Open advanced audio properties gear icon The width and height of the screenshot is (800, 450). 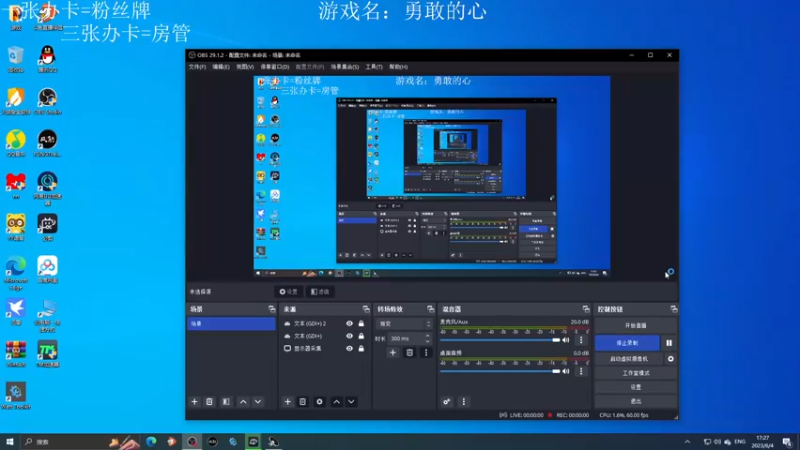[x=446, y=402]
